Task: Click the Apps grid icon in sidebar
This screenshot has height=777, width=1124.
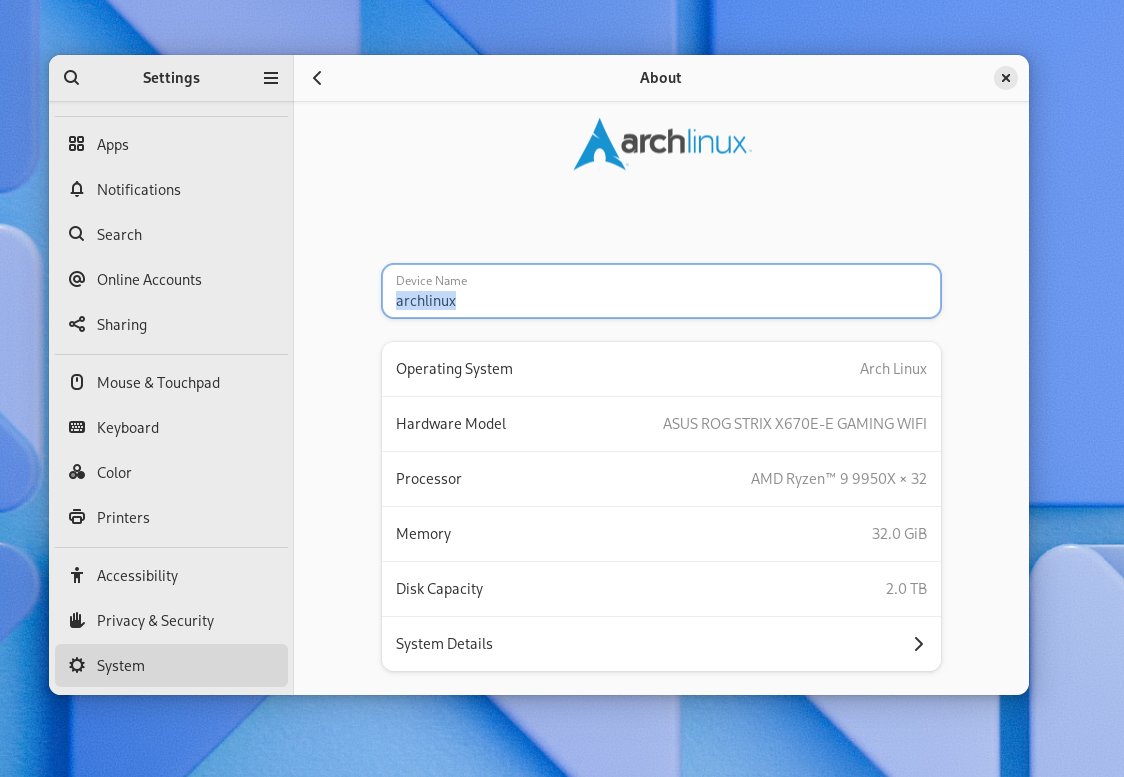Action: [x=77, y=144]
